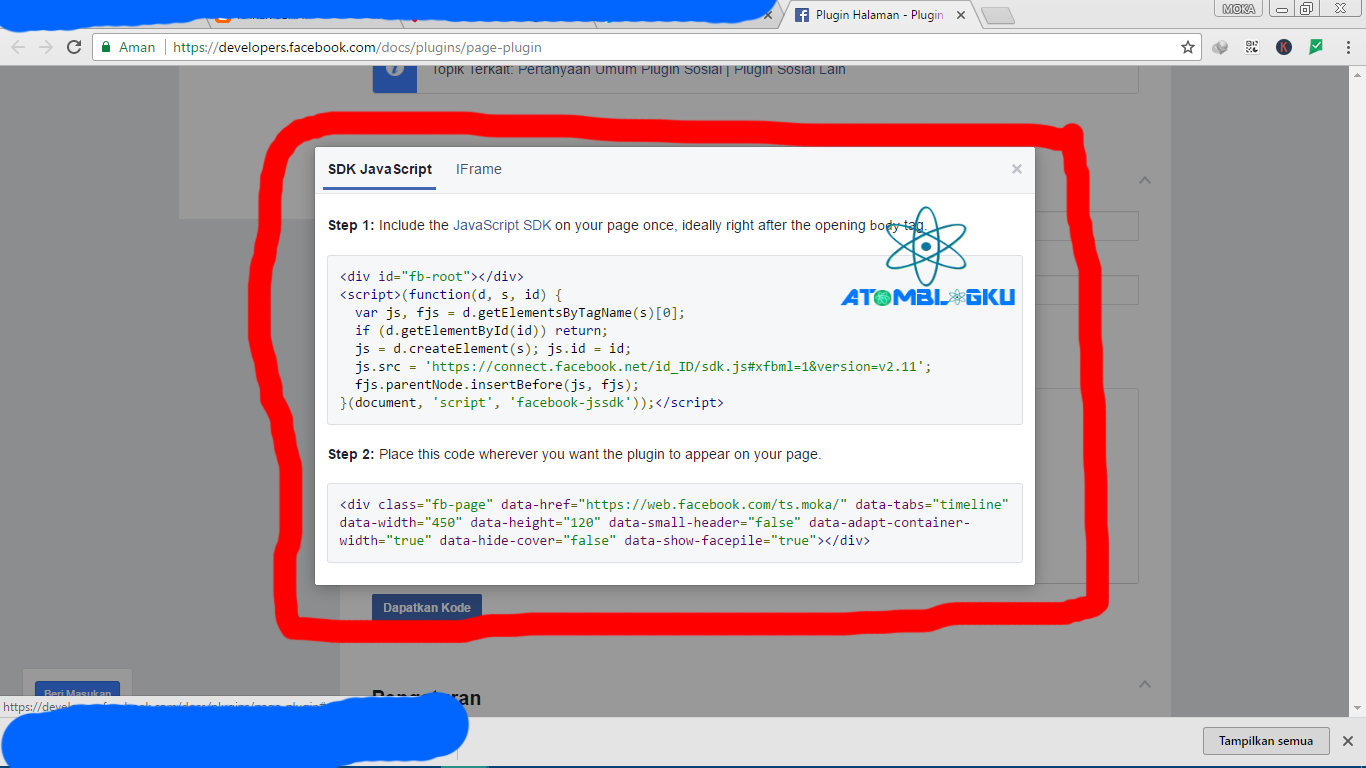
Task: Click the 'Step 2:' label text
Action: 351,454
